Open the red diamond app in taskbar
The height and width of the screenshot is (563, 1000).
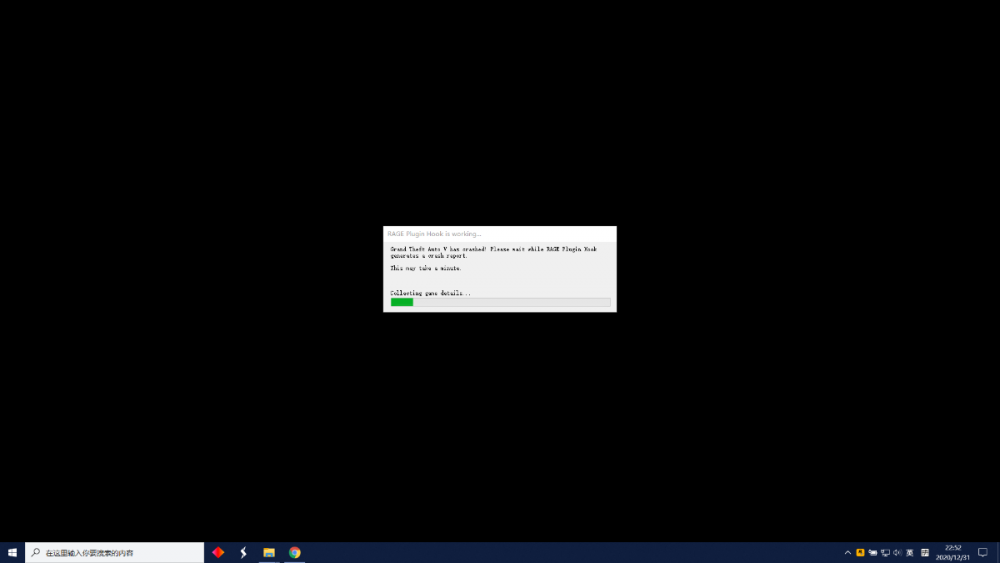[x=218, y=552]
